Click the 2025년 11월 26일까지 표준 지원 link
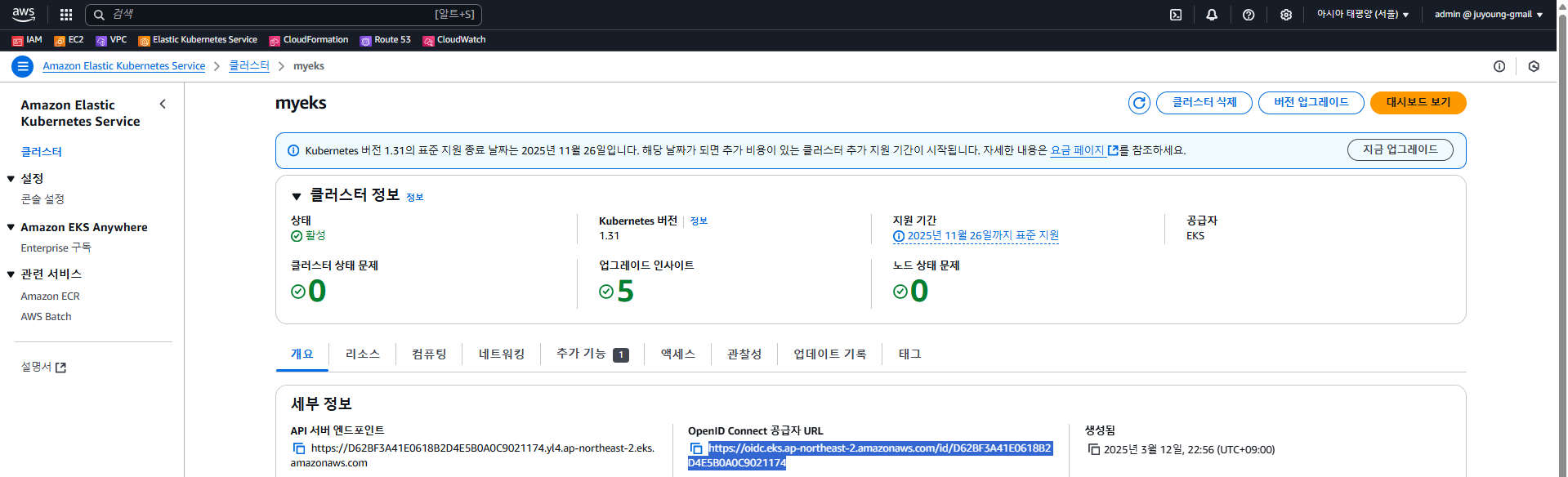 [983, 236]
